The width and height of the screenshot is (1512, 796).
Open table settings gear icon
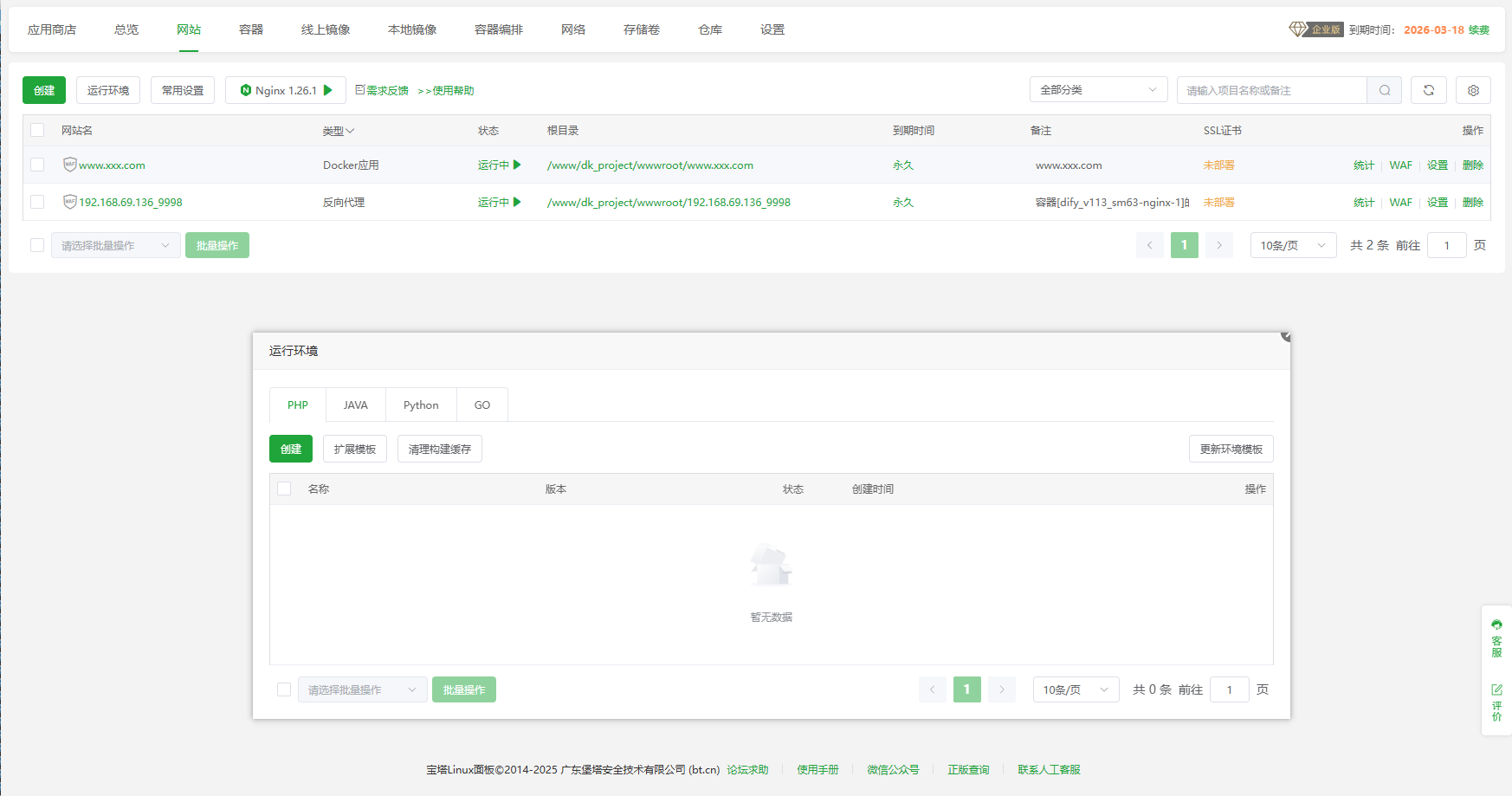tap(1473, 90)
